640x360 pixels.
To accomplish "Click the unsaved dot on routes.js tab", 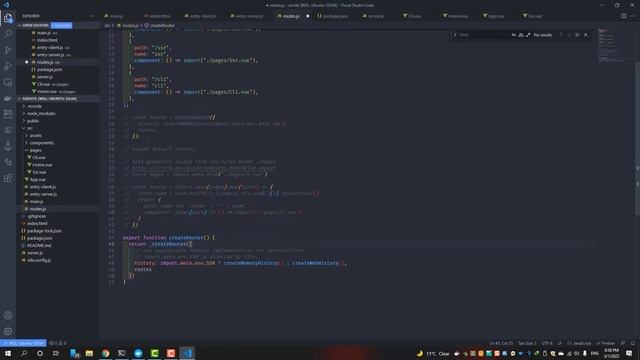I will pos(308,16).
